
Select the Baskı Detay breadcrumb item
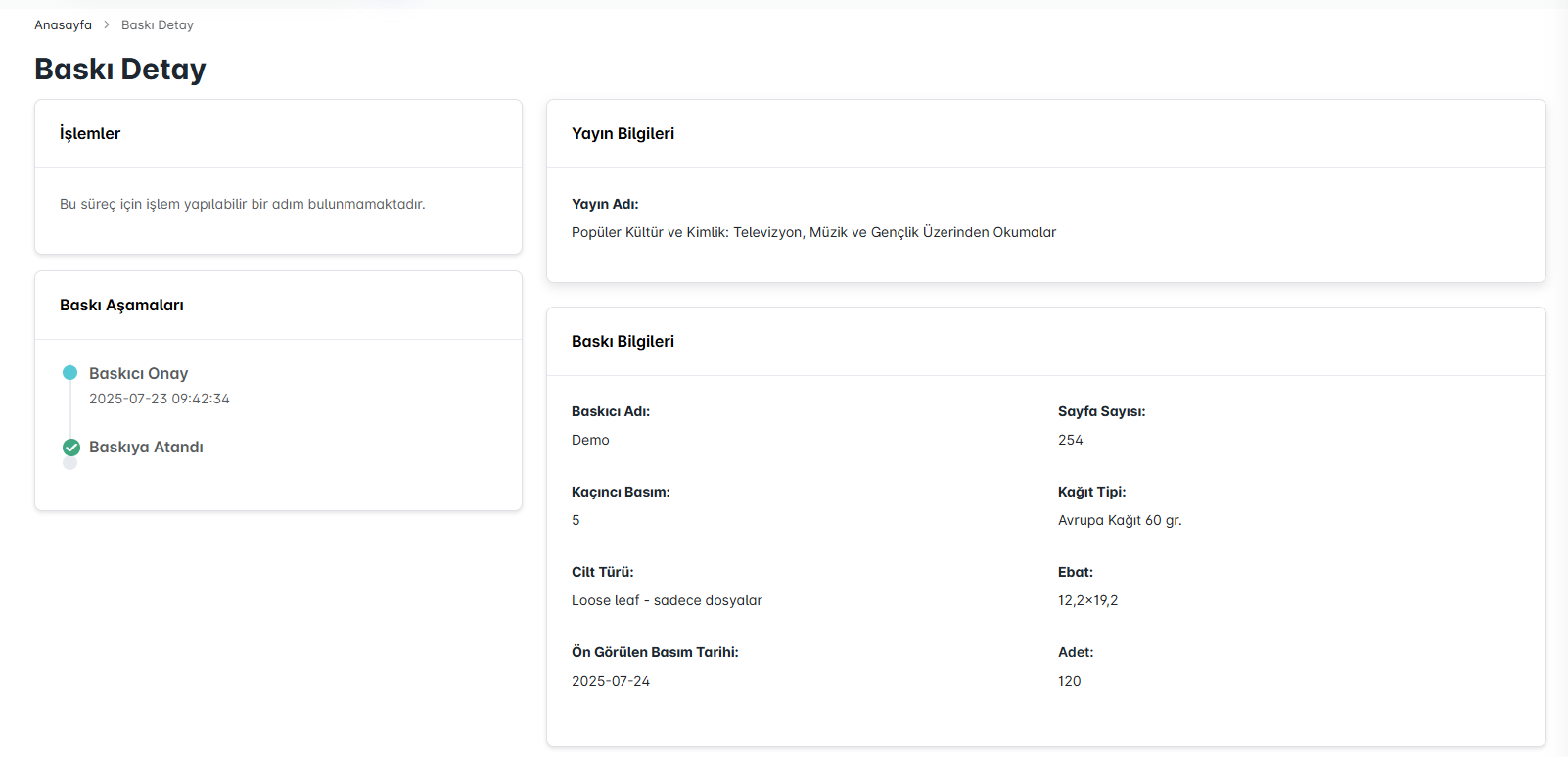pyautogui.click(x=157, y=25)
